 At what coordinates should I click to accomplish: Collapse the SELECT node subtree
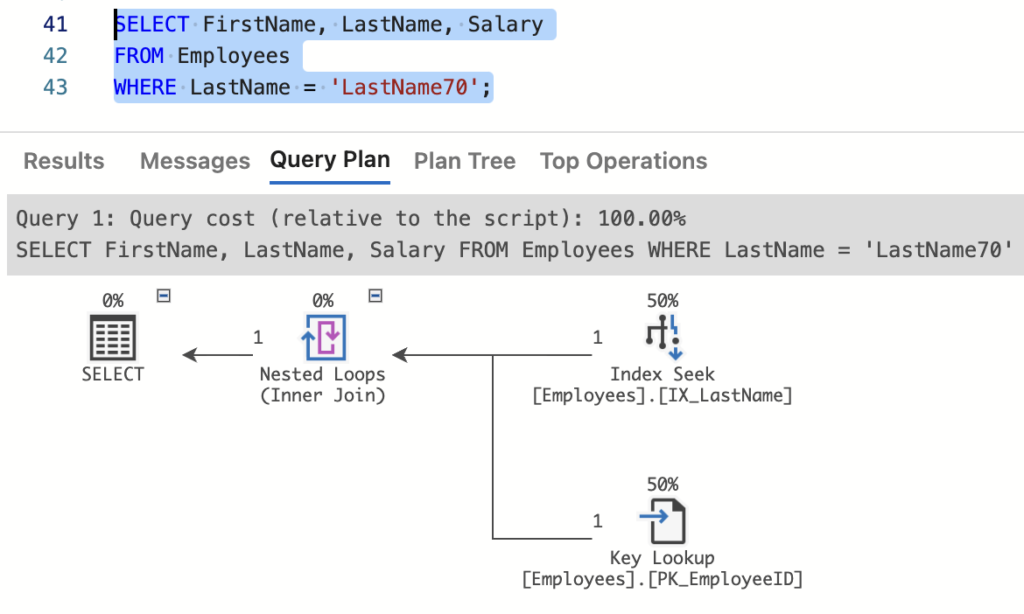163,296
